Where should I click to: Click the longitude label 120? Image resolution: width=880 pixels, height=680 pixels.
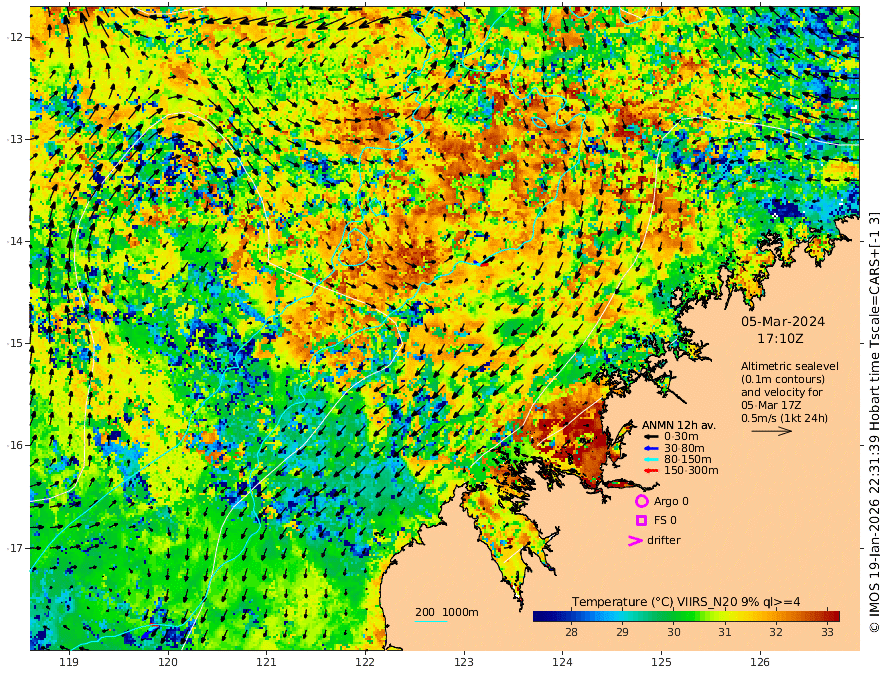[168, 662]
